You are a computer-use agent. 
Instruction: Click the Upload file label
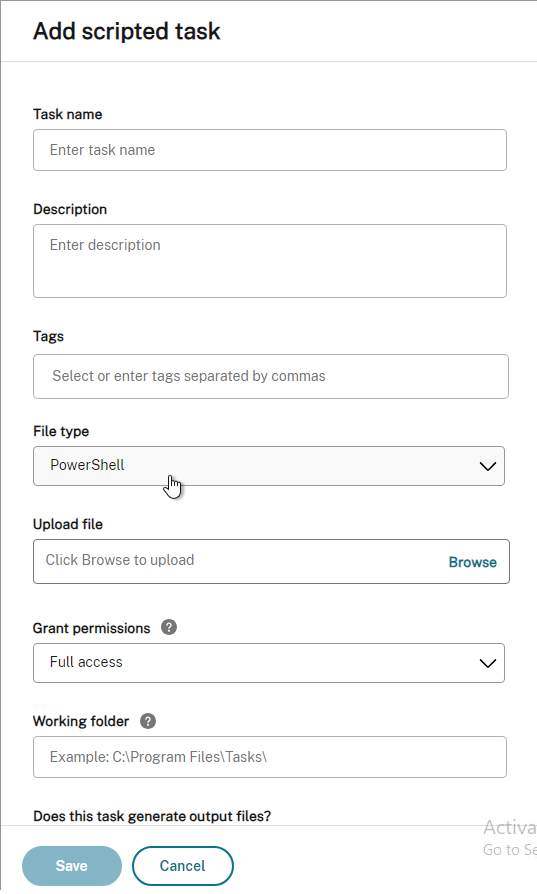click(68, 524)
